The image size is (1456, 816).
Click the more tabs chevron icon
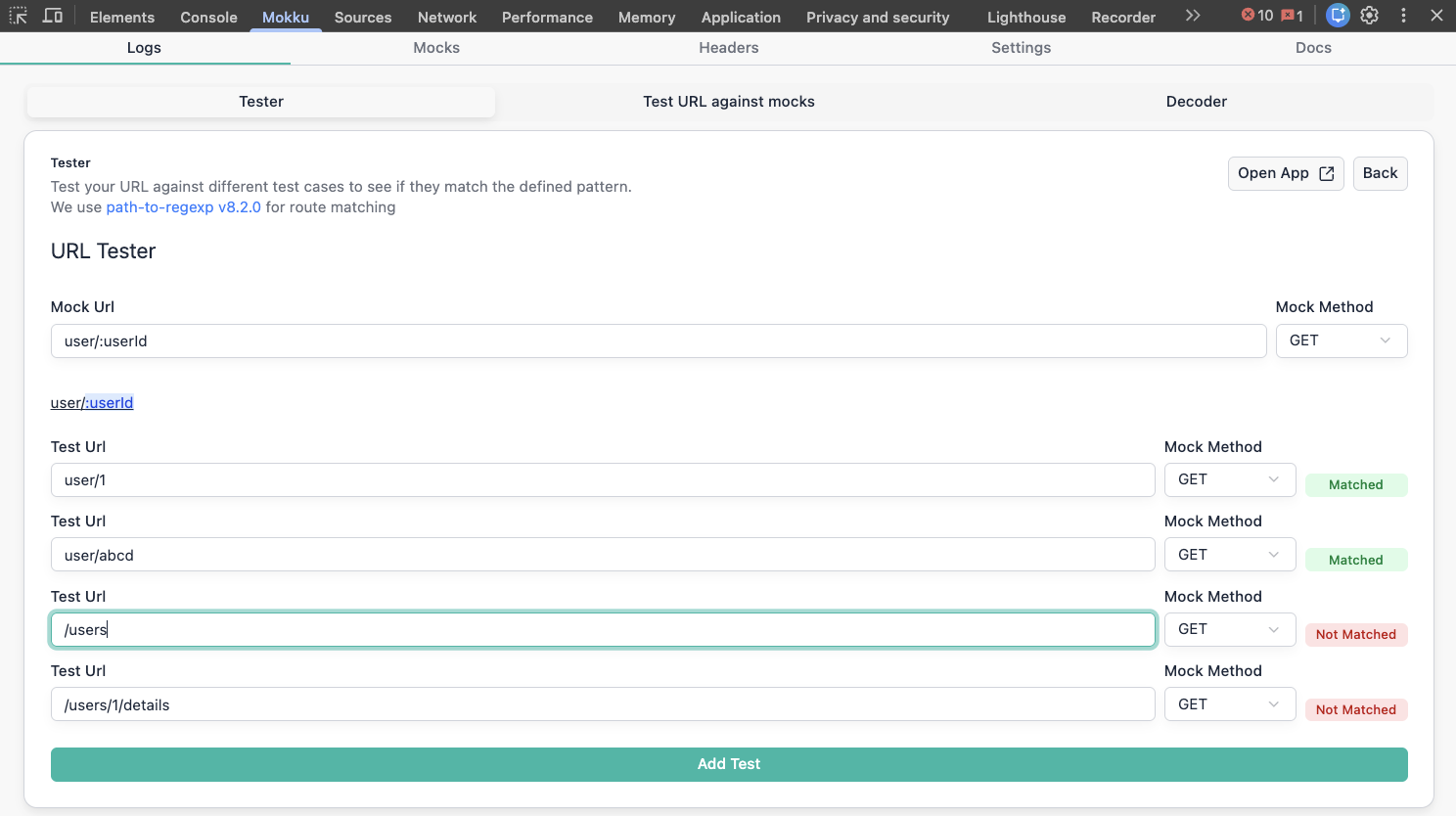tap(1192, 16)
